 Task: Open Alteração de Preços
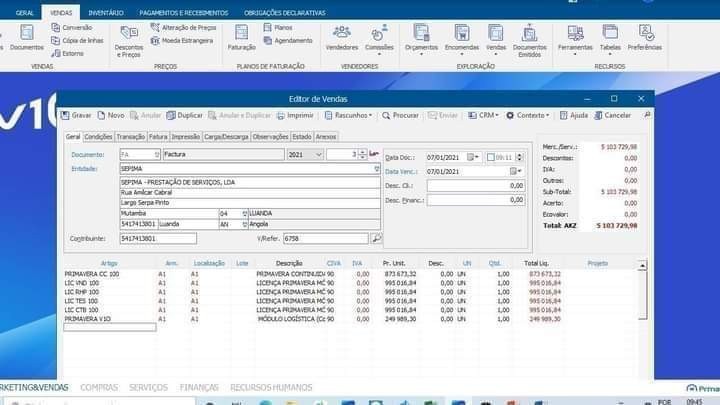click(183, 28)
